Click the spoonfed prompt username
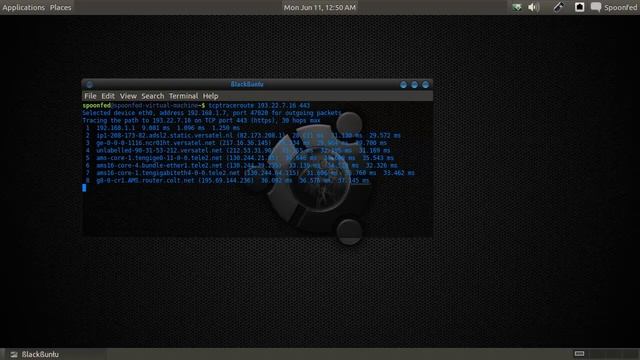Viewport: 640px width, 360px height. [96, 105]
